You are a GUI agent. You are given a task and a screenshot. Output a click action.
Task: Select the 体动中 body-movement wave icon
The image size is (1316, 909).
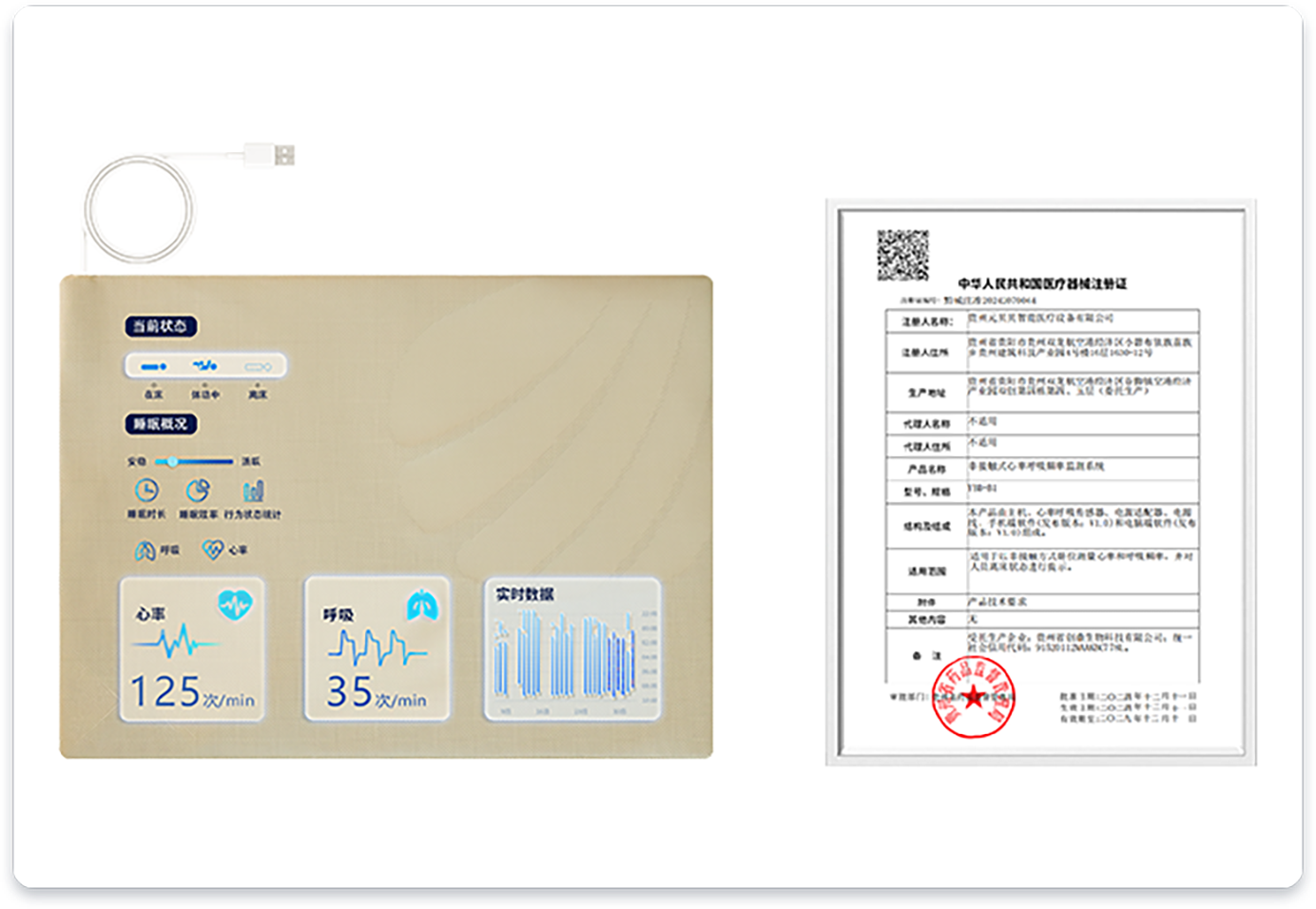[205, 365]
